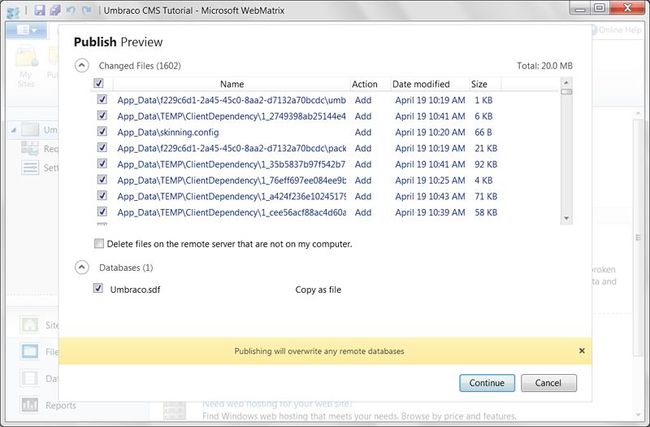Uncheck the 1_a424f236e1024517 file checkbox
Viewport: 650px width, 427px height.
click(x=102, y=196)
